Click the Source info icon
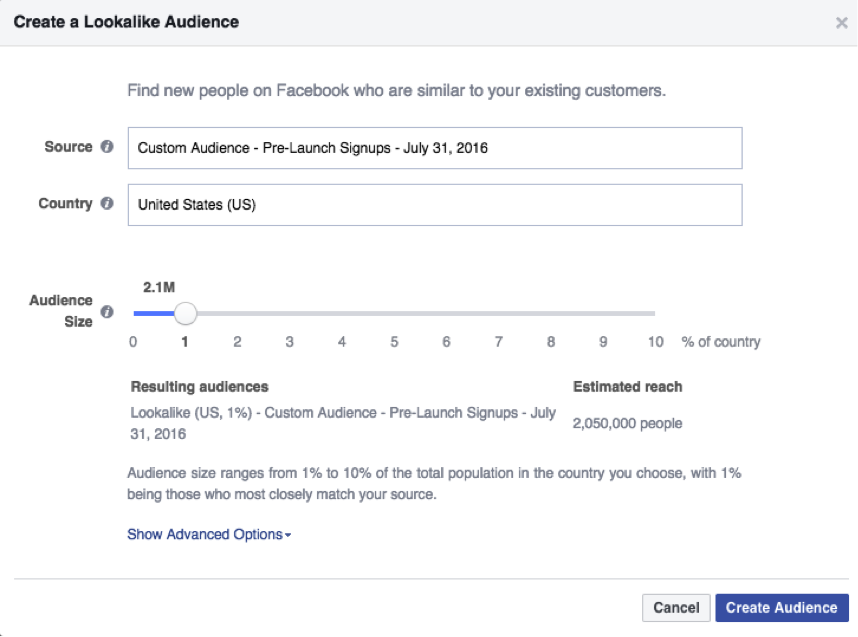This screenshot has width=858, height=637. (107, 147)
